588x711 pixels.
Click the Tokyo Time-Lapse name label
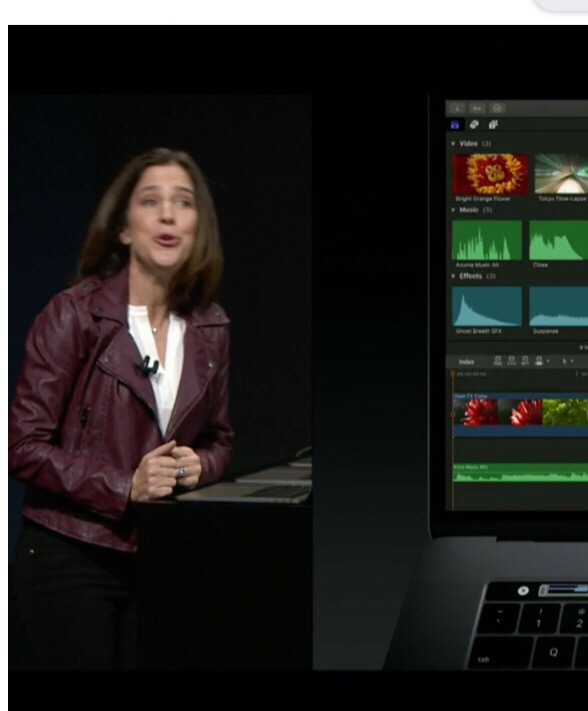click(562, 199)
